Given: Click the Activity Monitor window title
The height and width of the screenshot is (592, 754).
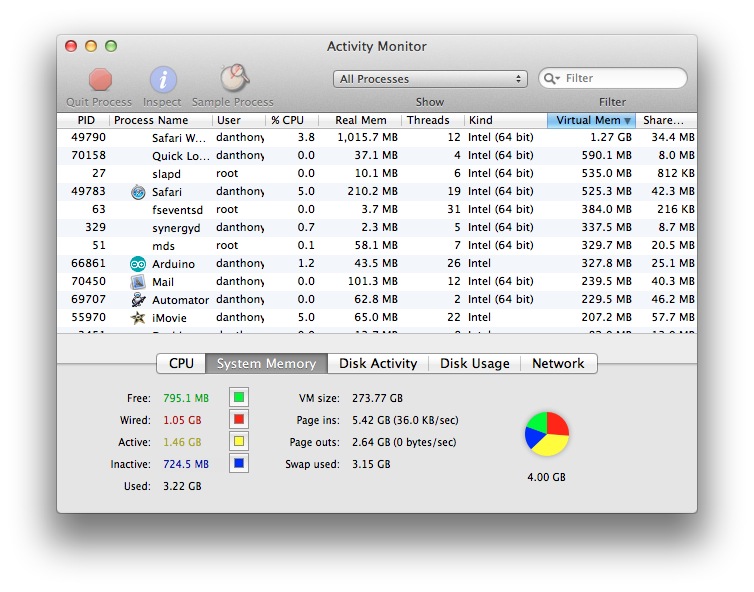Looking at the screenshot, I should coord(377,46).
